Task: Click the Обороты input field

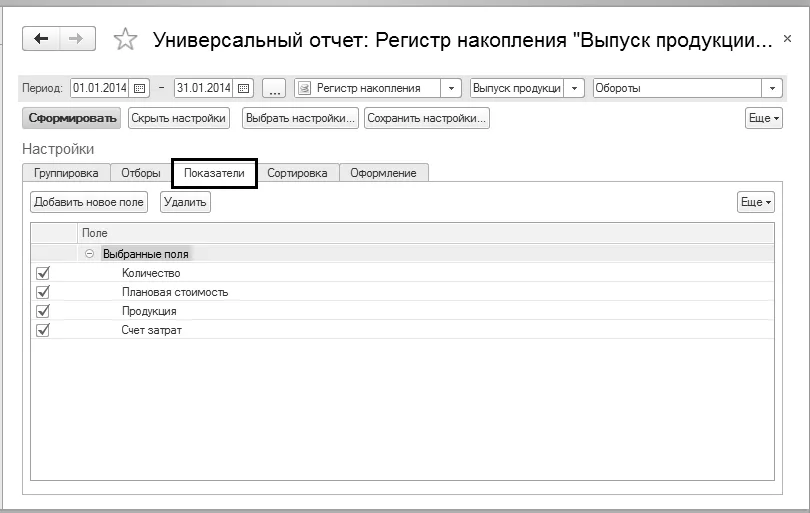Action: tap(677, 88)
